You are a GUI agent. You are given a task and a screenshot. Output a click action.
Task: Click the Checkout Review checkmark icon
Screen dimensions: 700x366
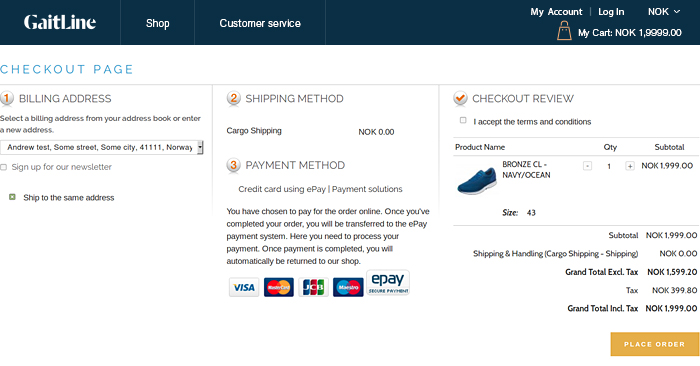[460, 98]
